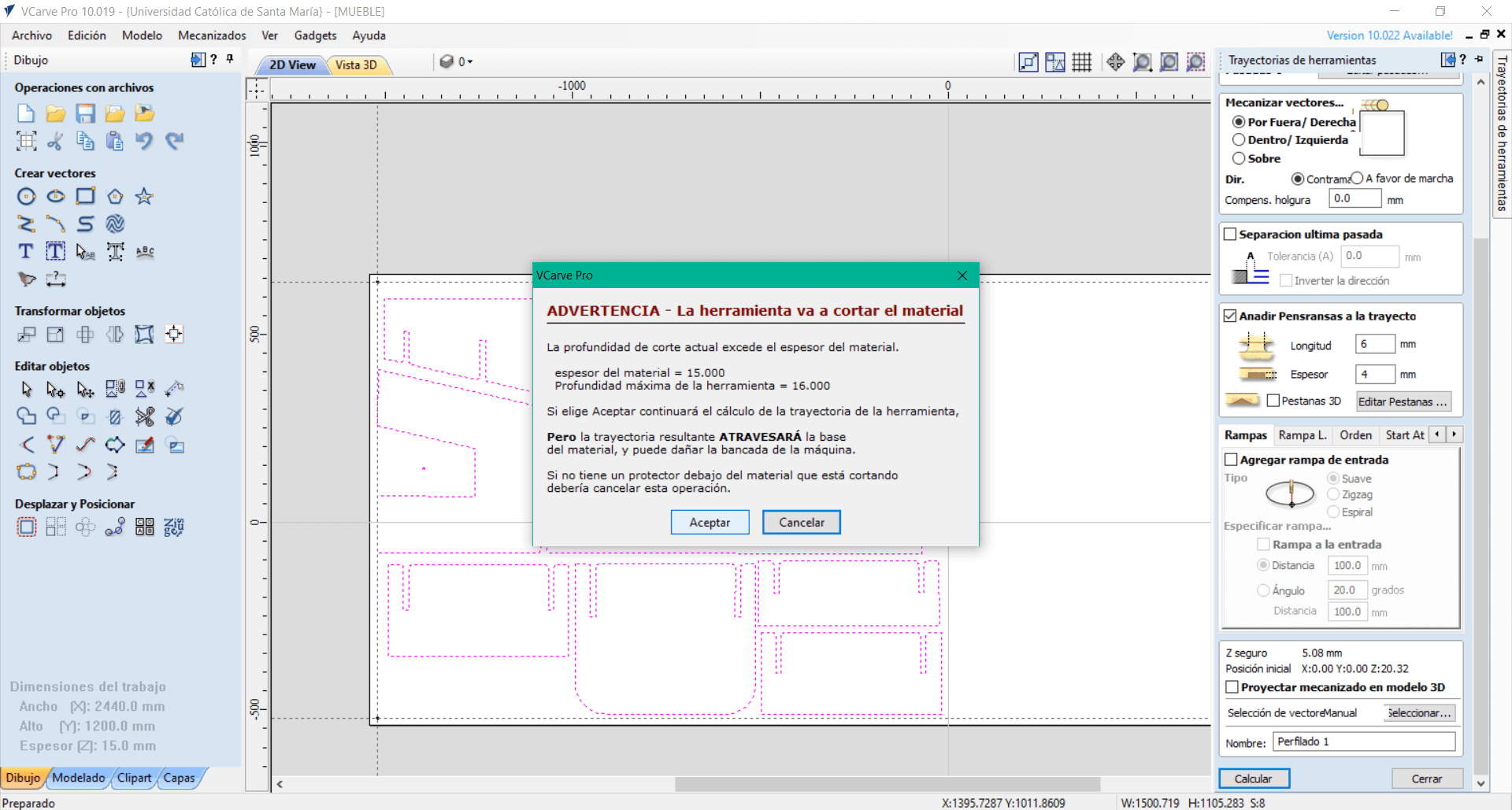The height and width of the screenshot is (810, 1512).
Task: Switch to the Capas tab
Action: tap(180, 778)
